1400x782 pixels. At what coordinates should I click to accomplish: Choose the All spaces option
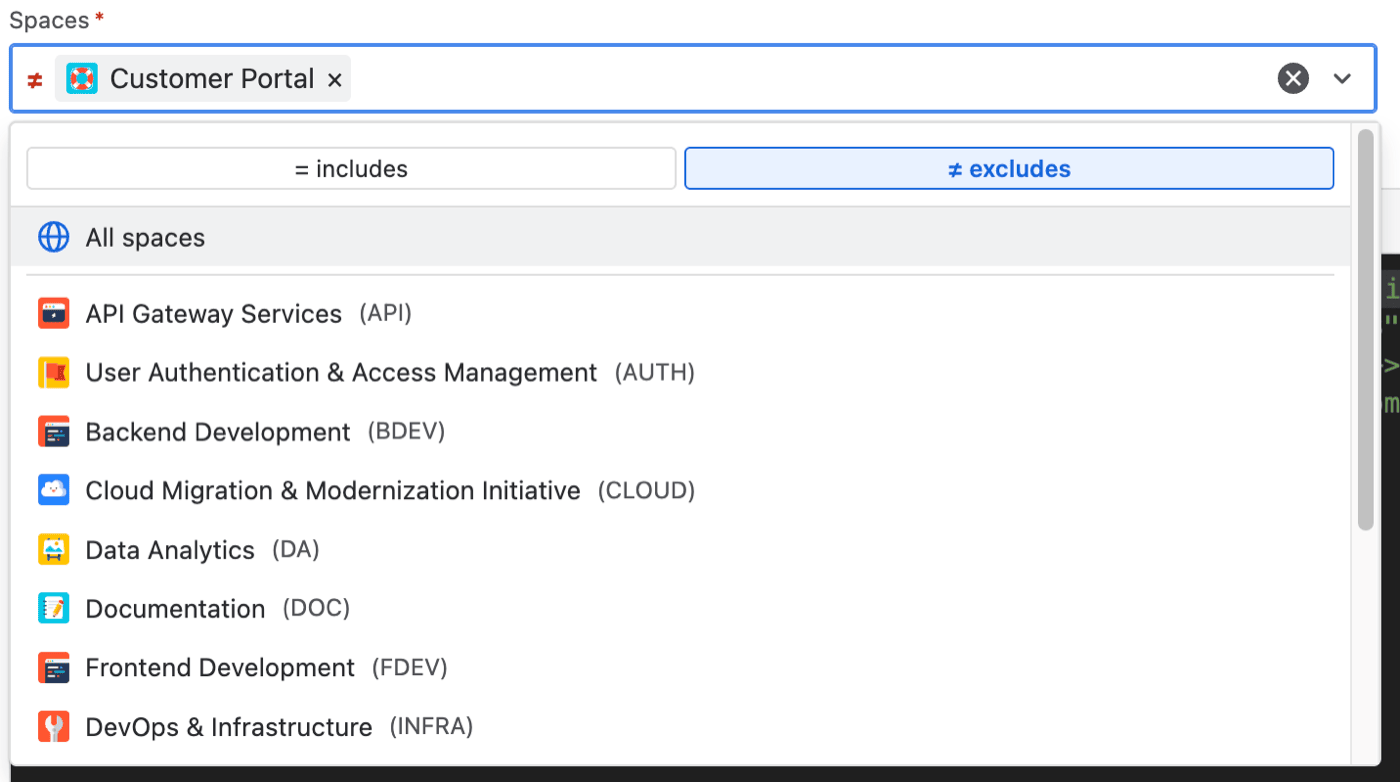click(681, 237)
